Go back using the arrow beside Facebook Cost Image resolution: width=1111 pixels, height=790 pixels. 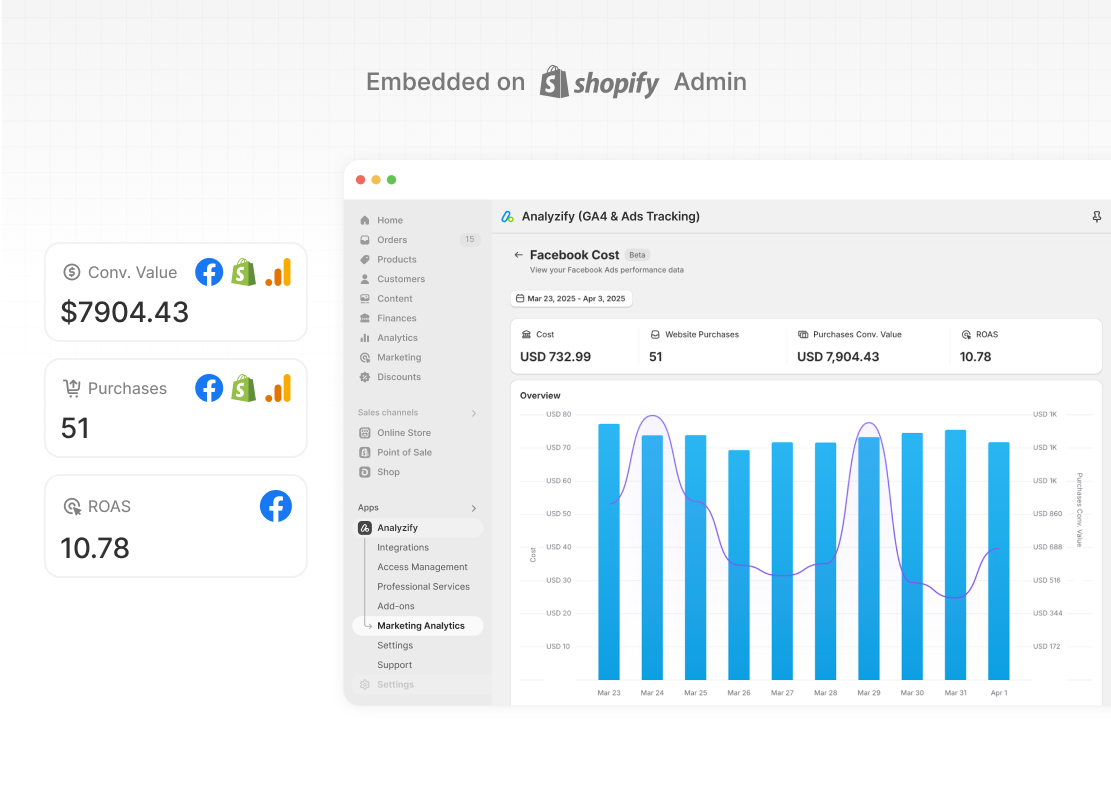[x=519, y=255]
